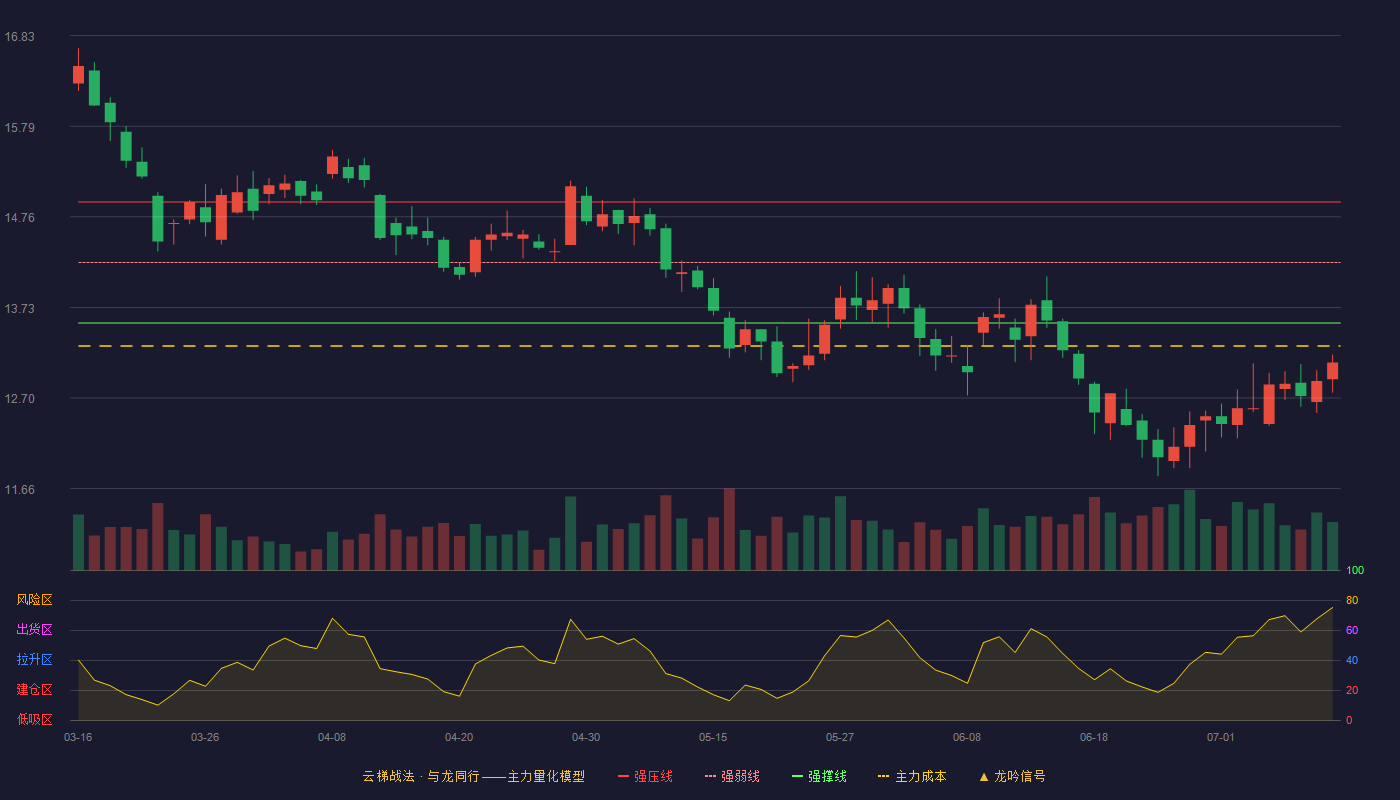The width and height of the screenshot is (1400, 800).
Task: Select the 12.70 price label
Action: (x=19, y=399)
